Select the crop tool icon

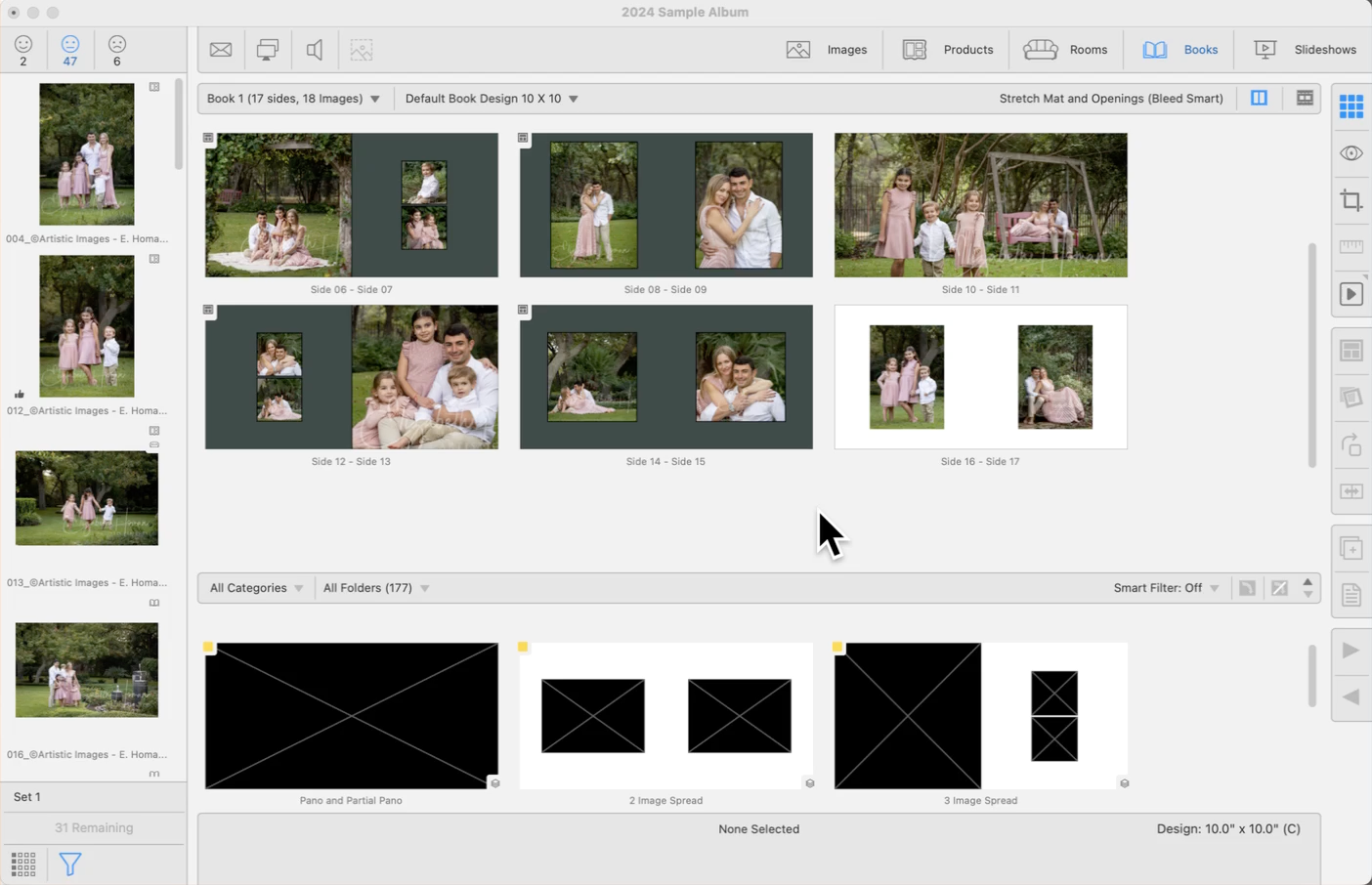1351,200
